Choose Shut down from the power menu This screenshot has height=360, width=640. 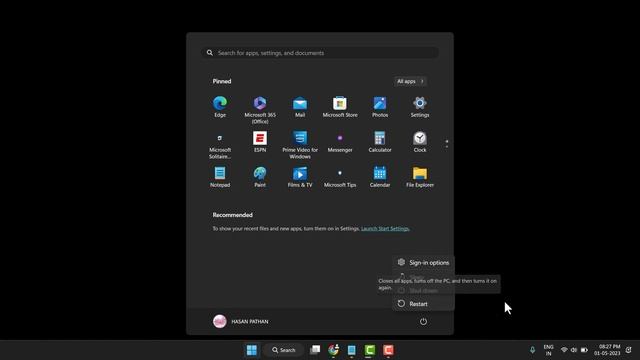tap(424, 291)
